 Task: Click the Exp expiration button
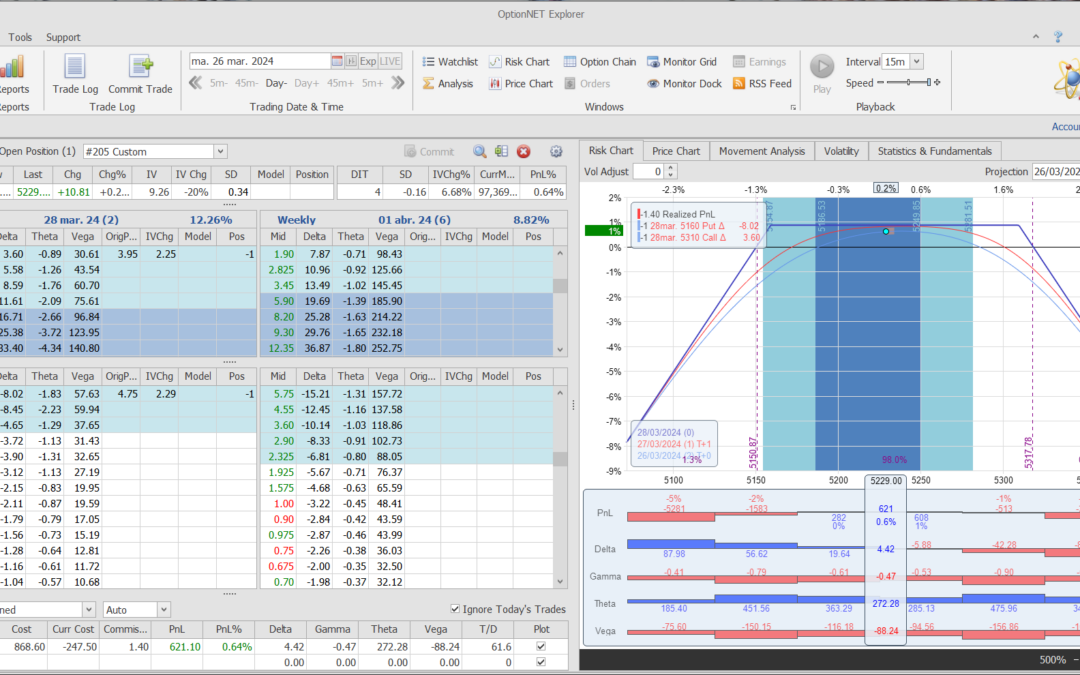tap(368, 61)
